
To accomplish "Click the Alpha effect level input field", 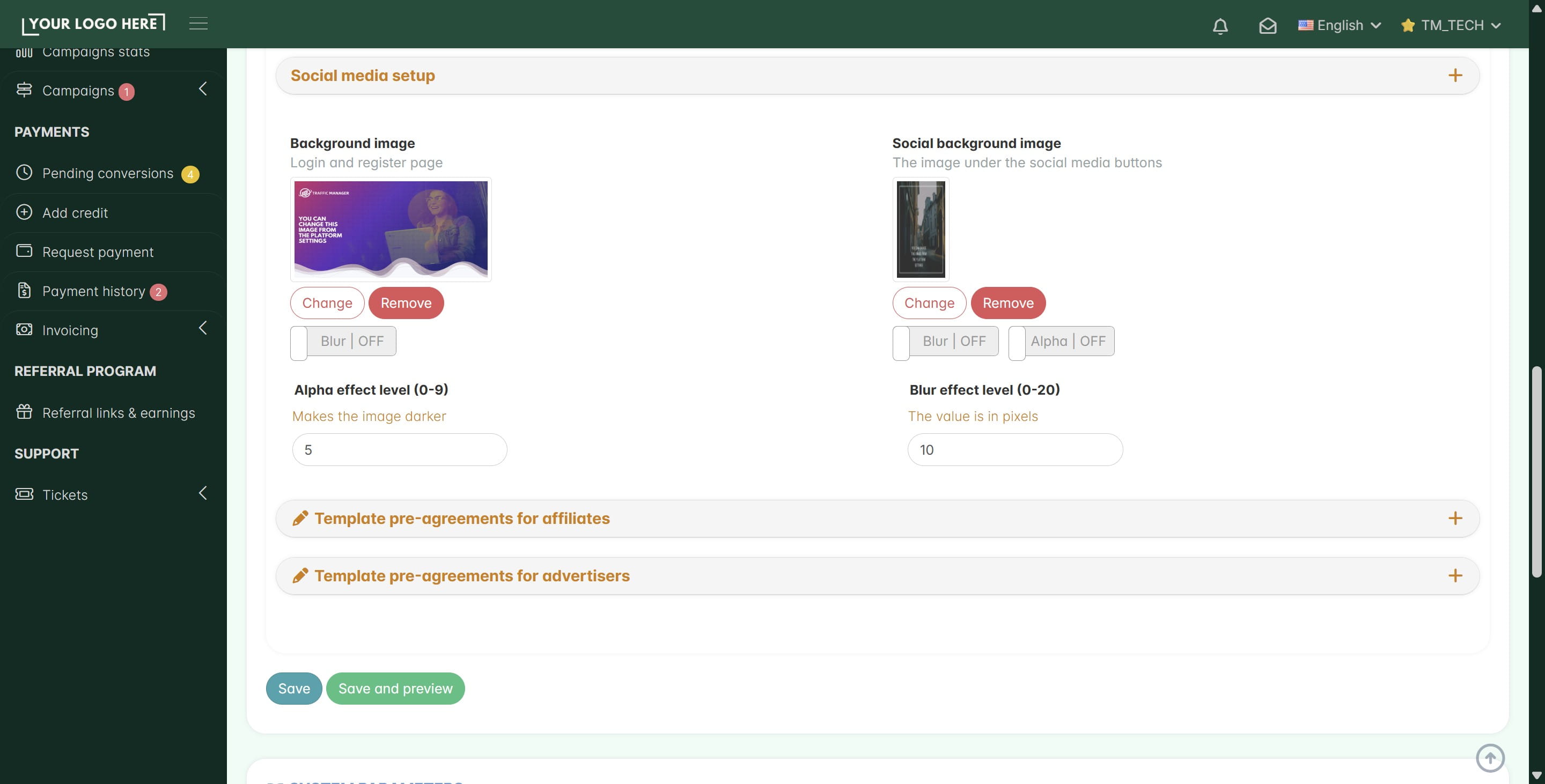I will [400, 450].
